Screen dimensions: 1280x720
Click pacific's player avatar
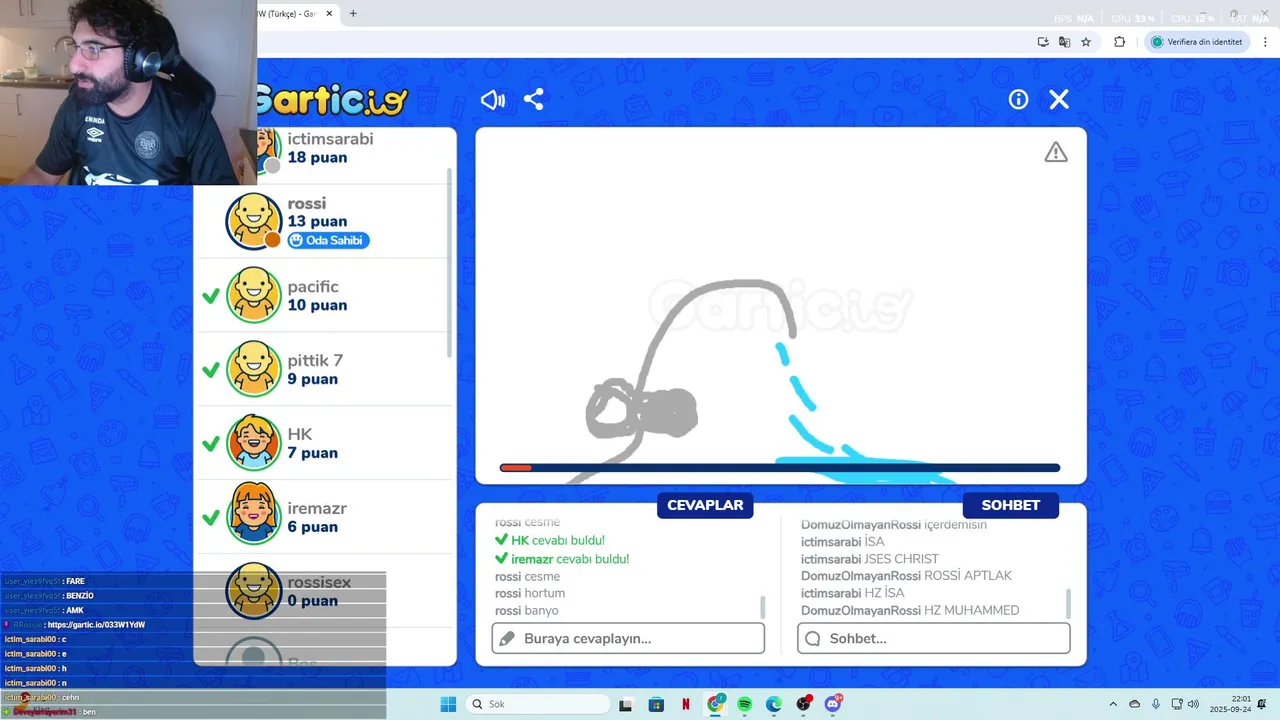254,295
